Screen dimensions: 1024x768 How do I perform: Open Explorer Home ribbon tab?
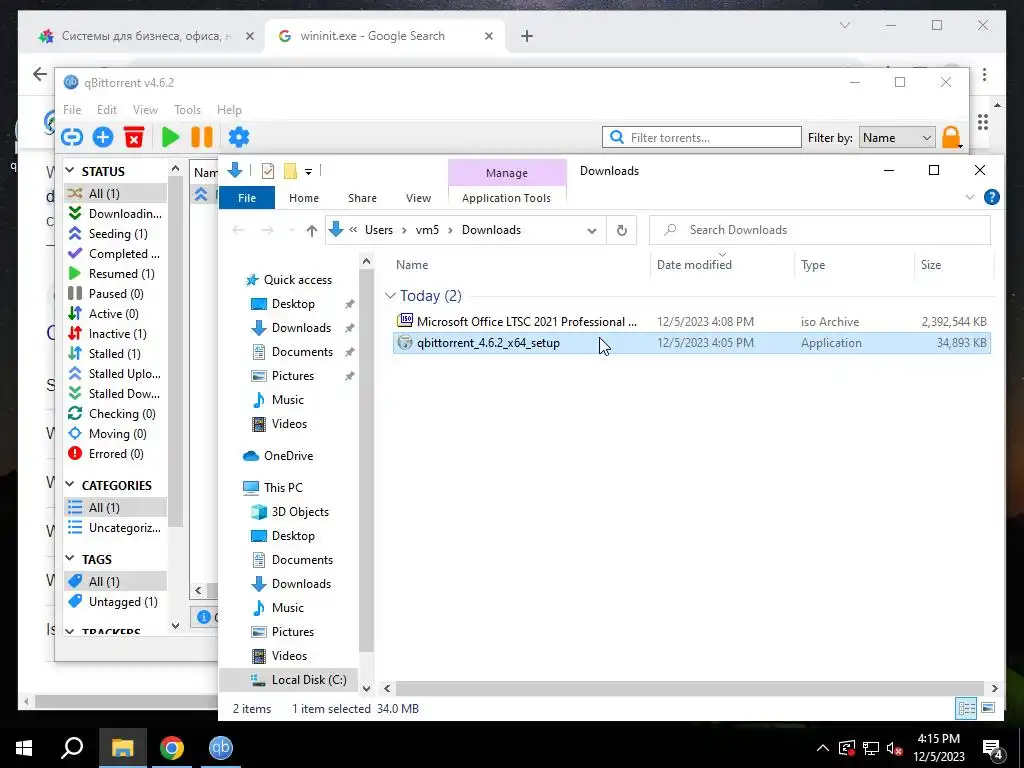304,198
